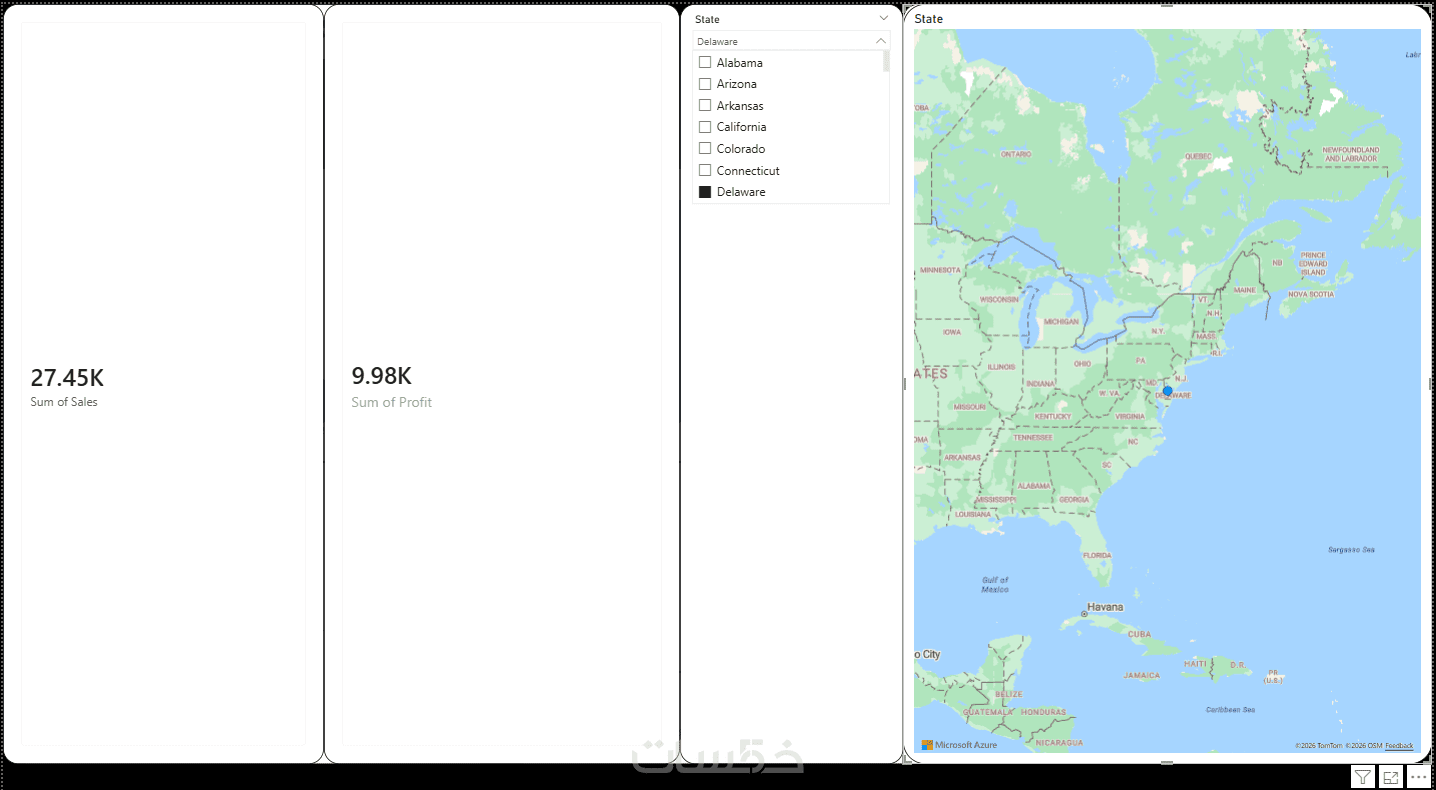
Task: Click the MINNESOTA label on the map
Action: 939,270
